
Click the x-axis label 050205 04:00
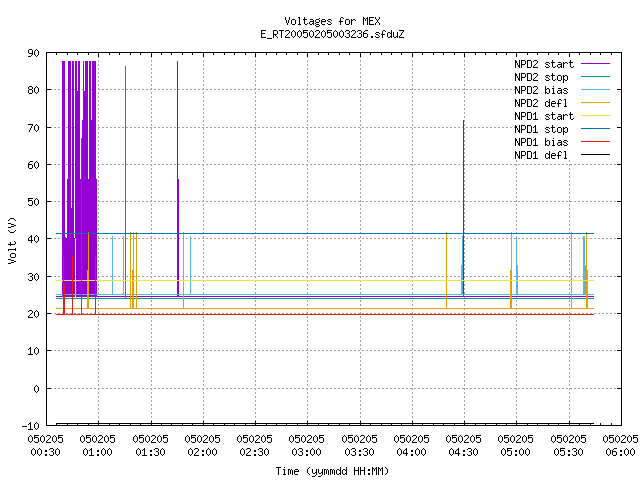[411, 446]
